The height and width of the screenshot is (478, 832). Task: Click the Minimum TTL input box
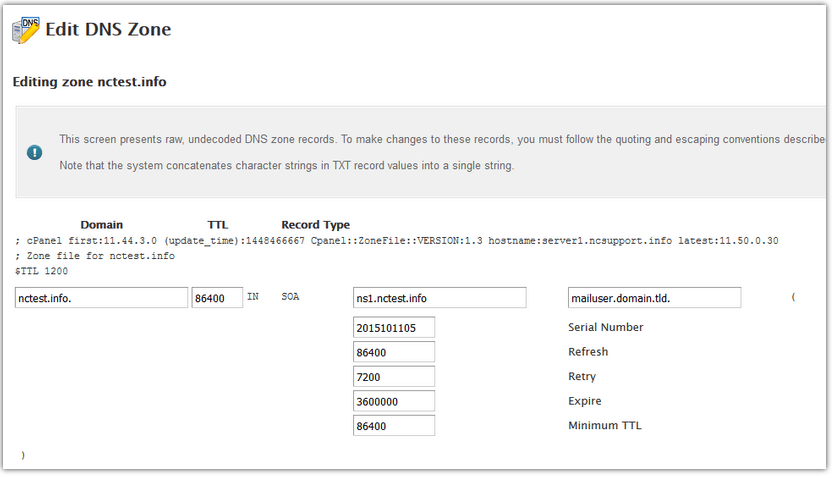pos(394,425)
